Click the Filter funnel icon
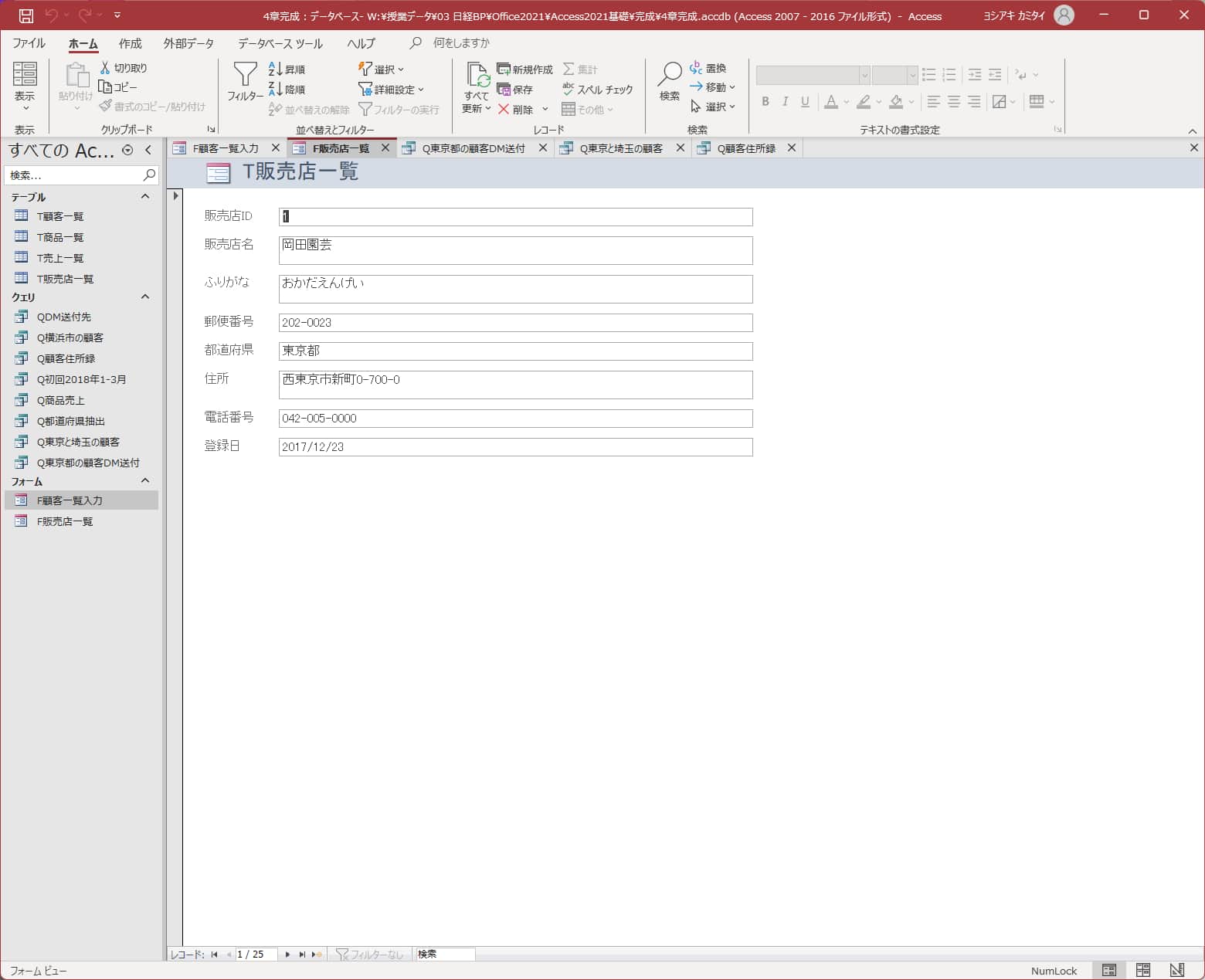1205x980 pixels. 245,76
